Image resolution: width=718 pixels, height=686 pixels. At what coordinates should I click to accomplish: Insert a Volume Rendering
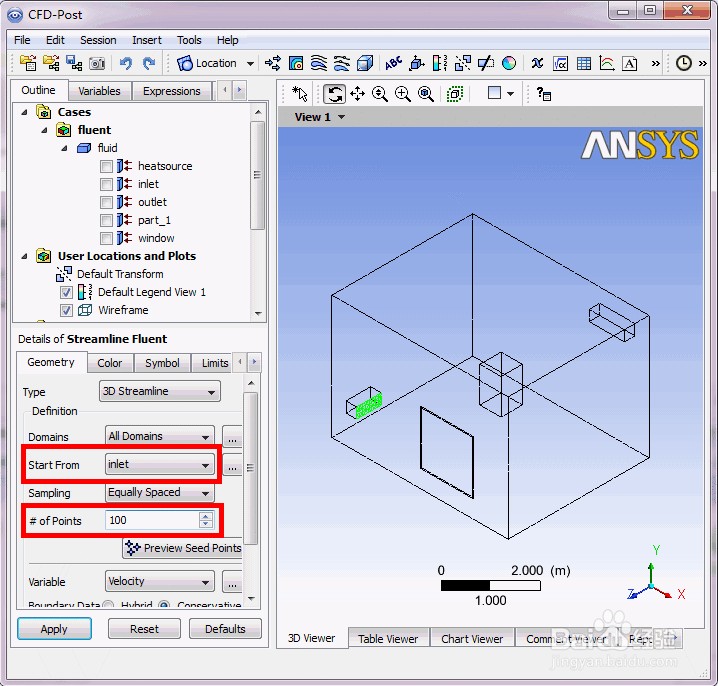[365, 63]
